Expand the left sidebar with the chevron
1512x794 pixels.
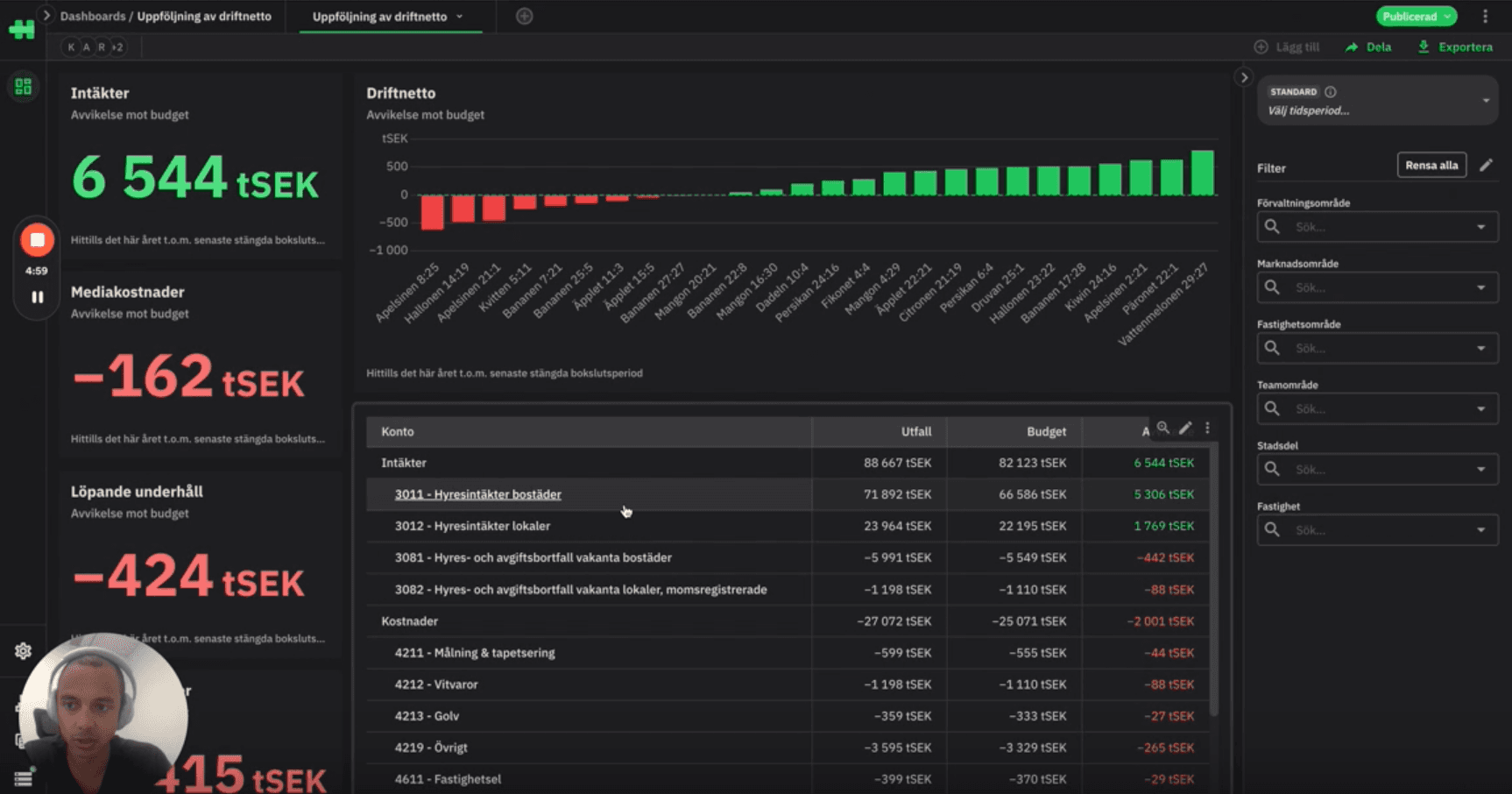[x=46, y=15]
